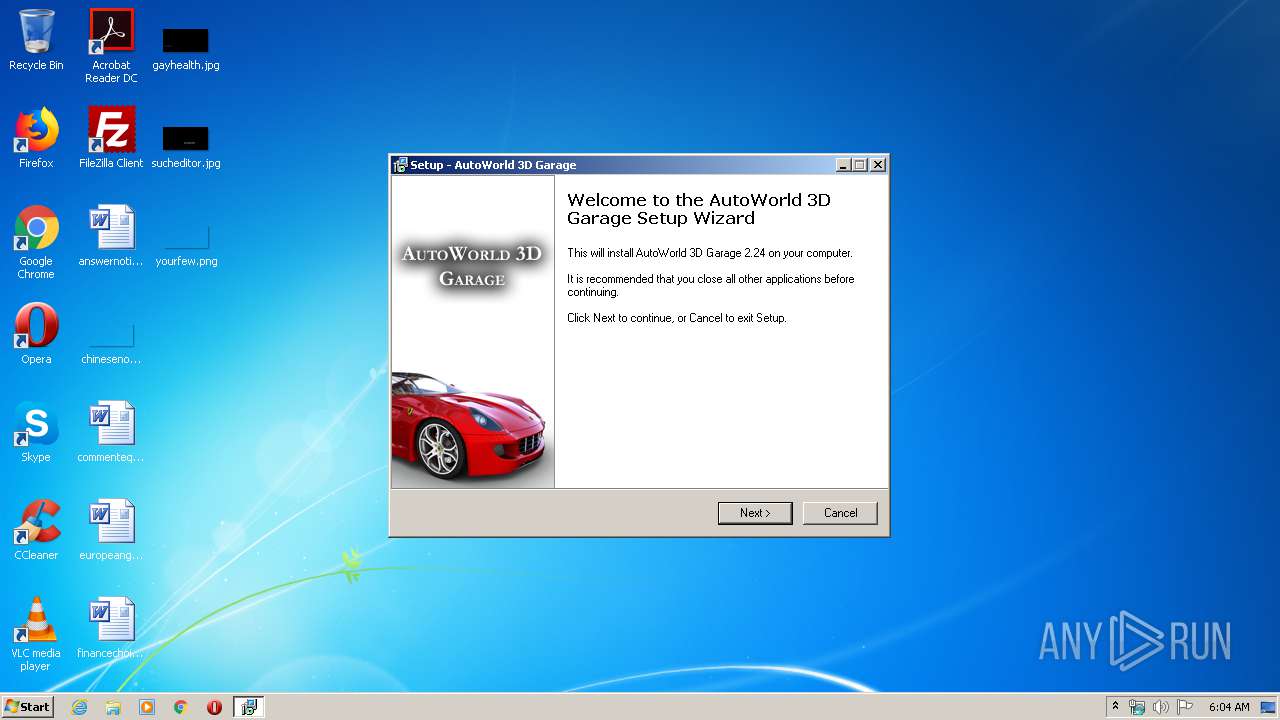Launch Skype from desktop
The image size is (1280, 720).
[x=36, y=432]
